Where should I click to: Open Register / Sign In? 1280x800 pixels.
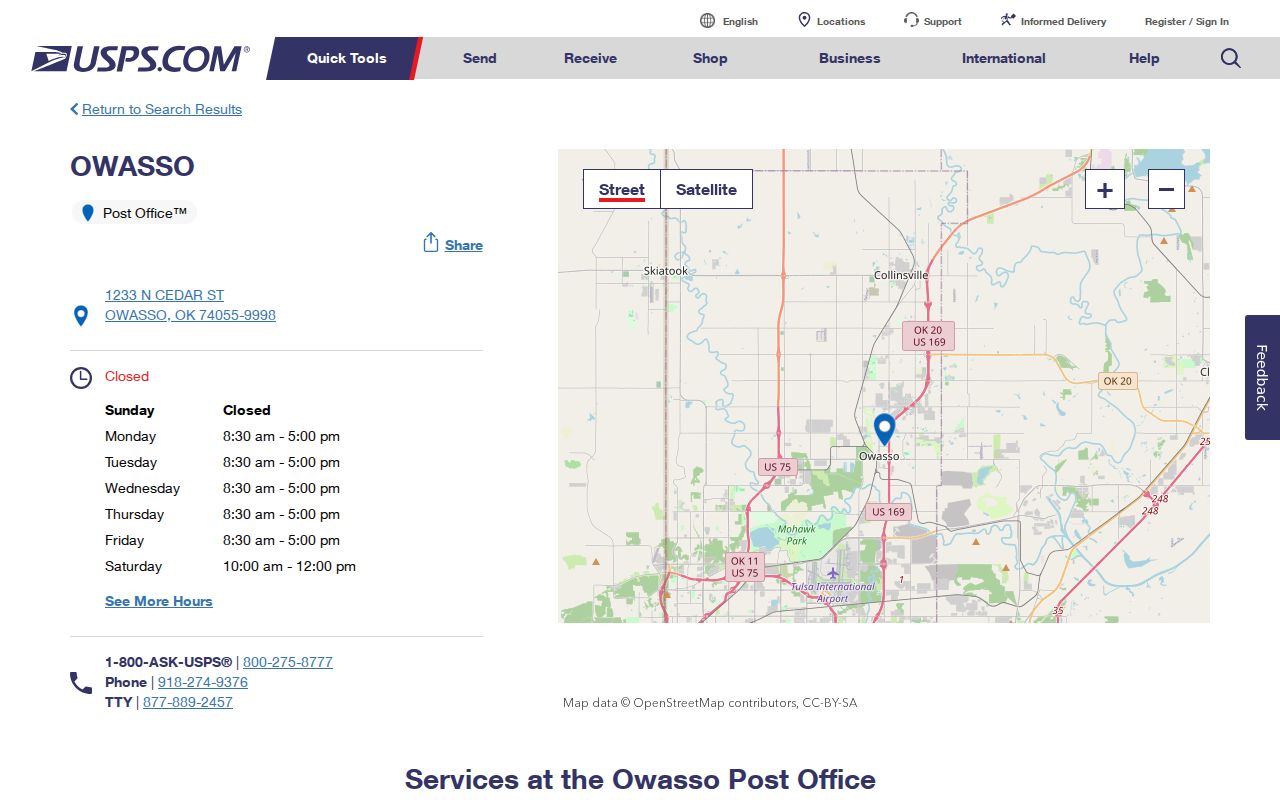click(1187, 21)
